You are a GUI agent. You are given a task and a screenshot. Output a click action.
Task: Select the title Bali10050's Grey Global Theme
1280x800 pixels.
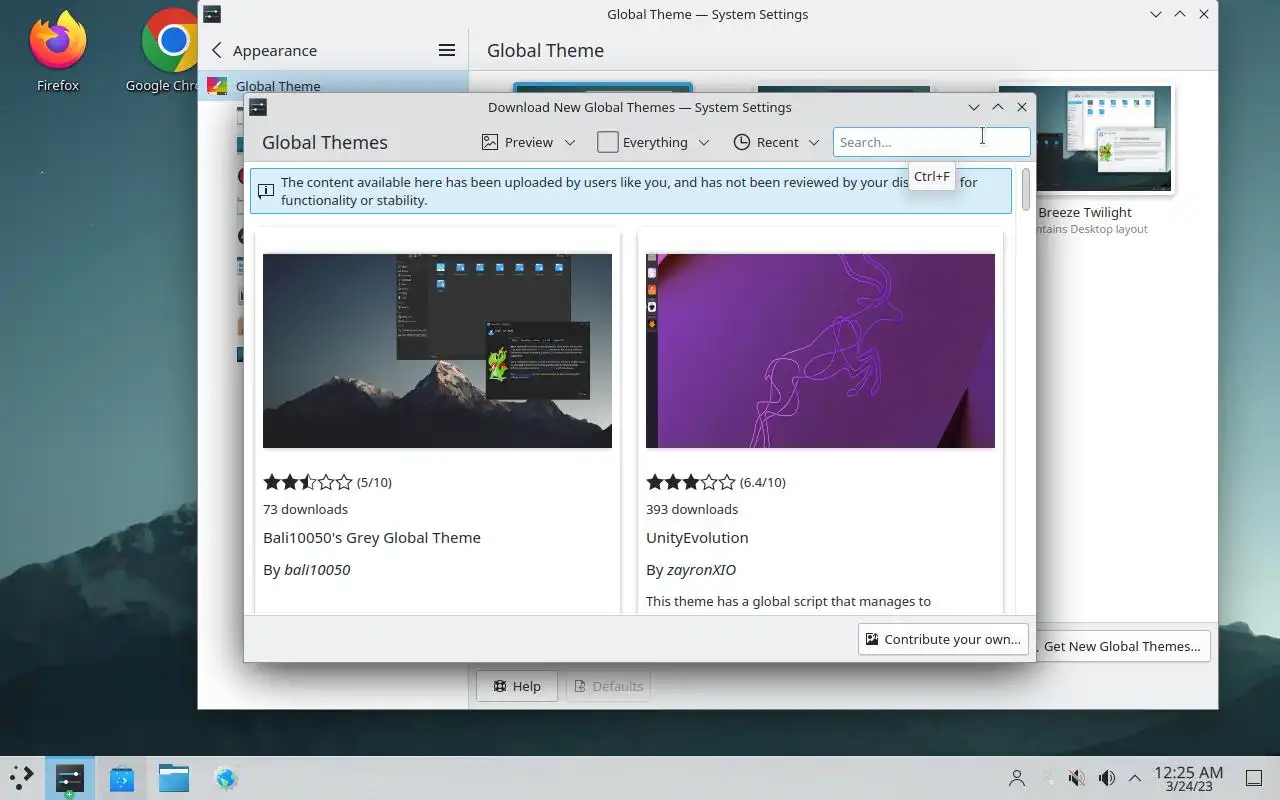(x=372, y=538)
